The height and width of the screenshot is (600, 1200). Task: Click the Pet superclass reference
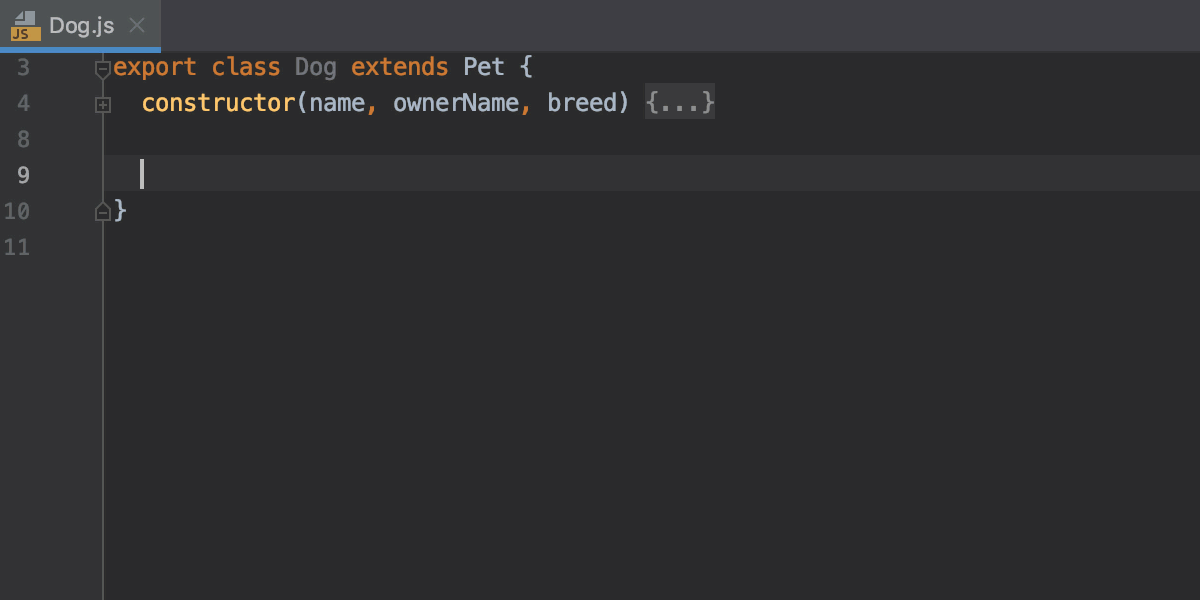(484, 66)
